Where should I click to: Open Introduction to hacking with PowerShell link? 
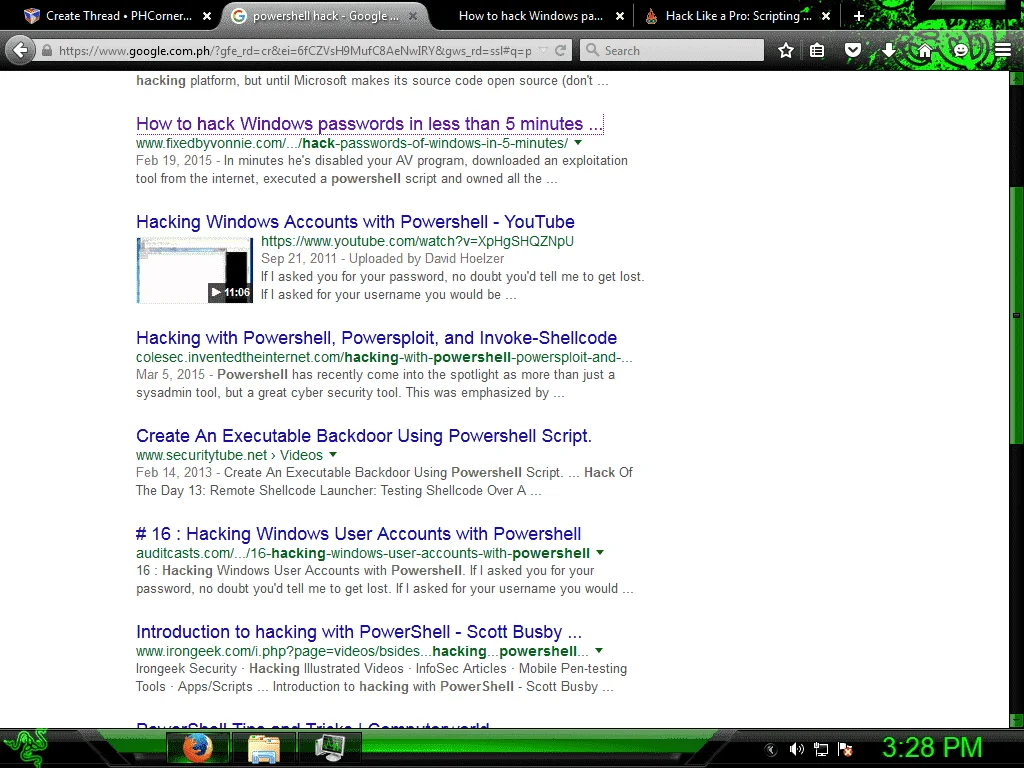359,632
